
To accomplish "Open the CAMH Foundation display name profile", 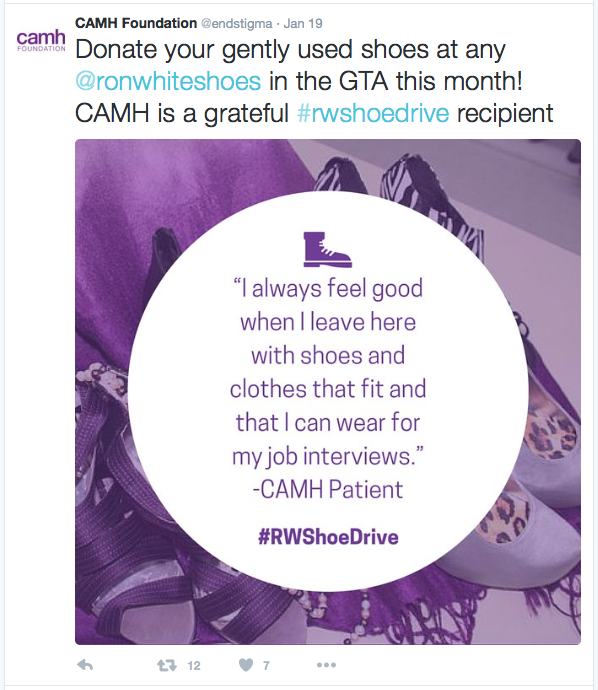I will click(136, 23).
